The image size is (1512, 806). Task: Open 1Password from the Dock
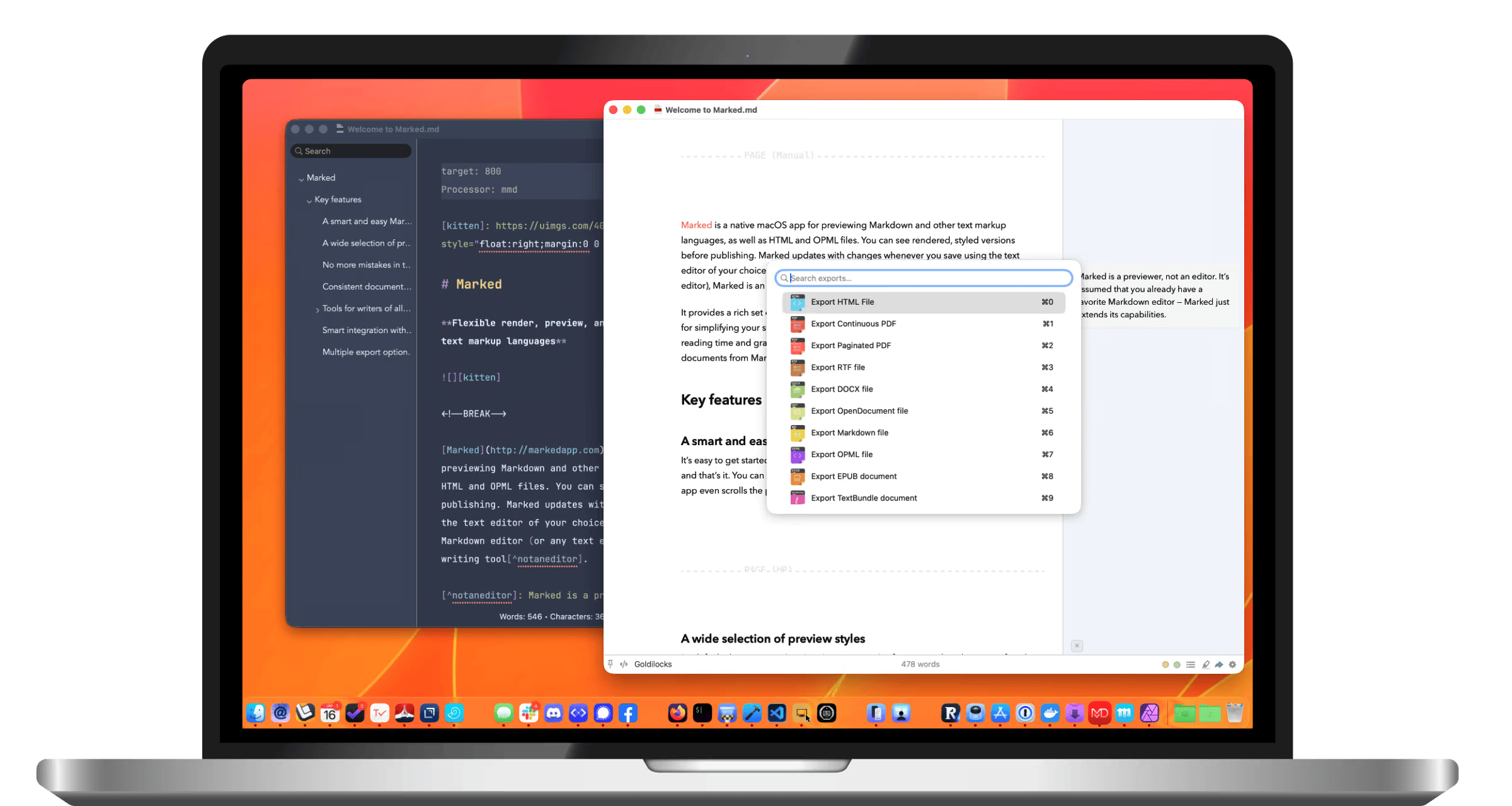click(1025, 713)
